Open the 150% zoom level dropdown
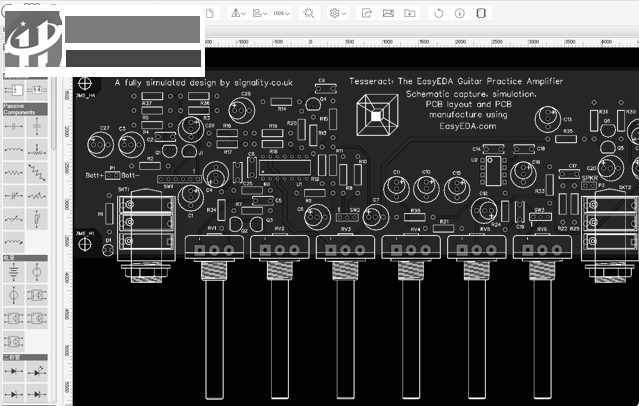Screen dimensions: 639x406 click(281, 13)
